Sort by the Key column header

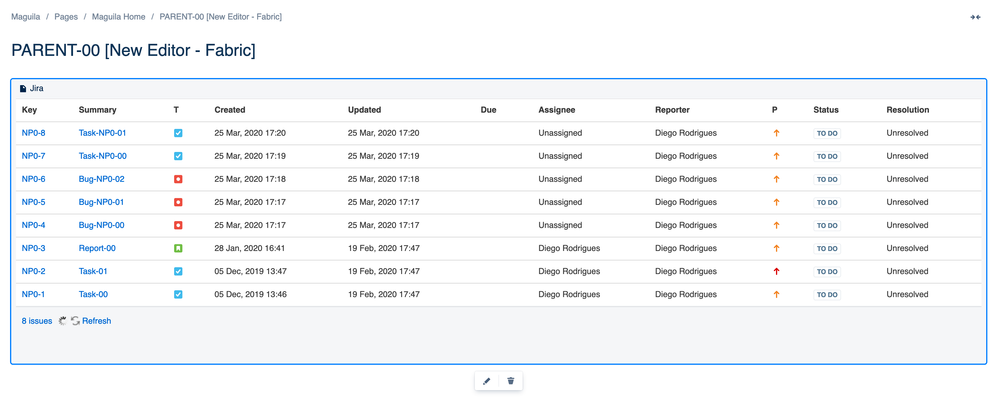tap(29, 110)
